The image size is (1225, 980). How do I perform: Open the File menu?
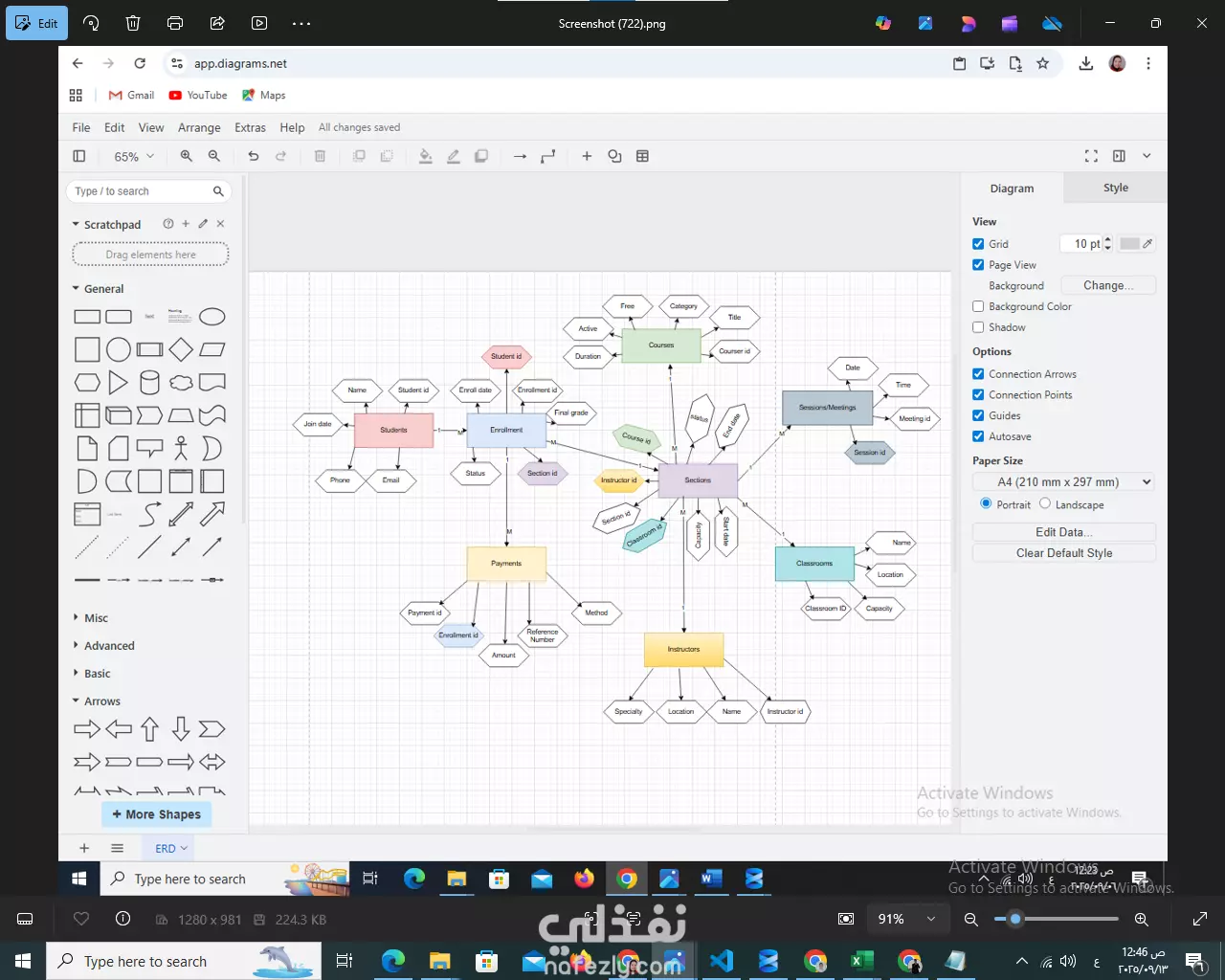pyautogui.click(x=81, y=127)
